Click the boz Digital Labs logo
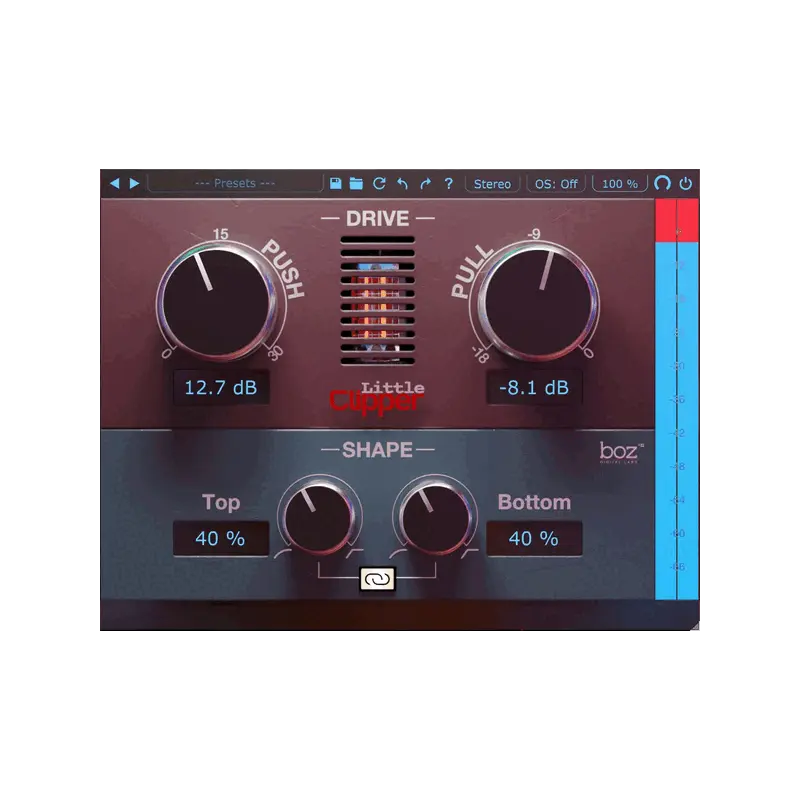Image resolution: width=800 pixels, height=800 pixels. (621, 453)
